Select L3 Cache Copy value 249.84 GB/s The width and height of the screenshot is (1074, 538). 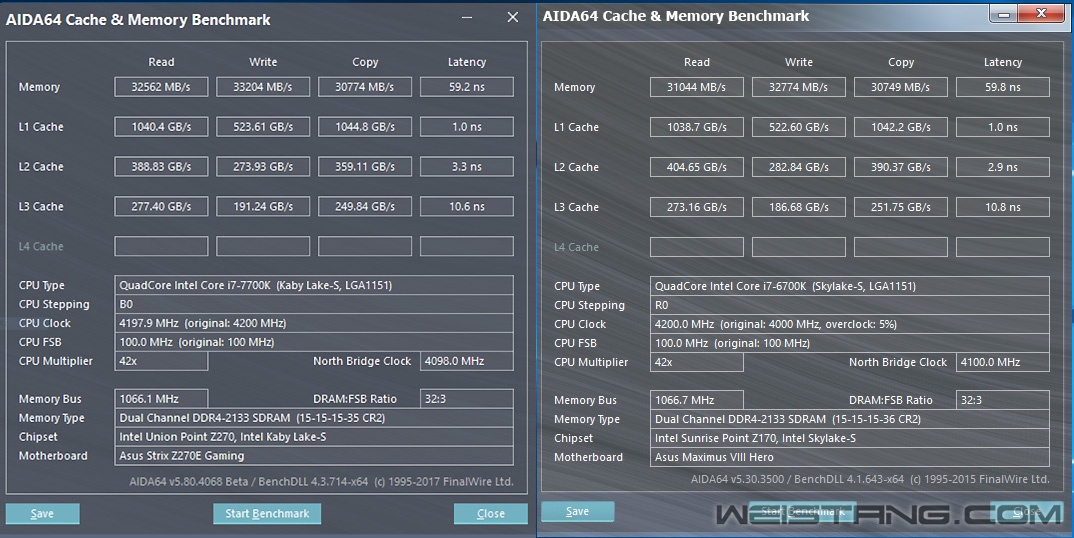[x=365, y=206]
